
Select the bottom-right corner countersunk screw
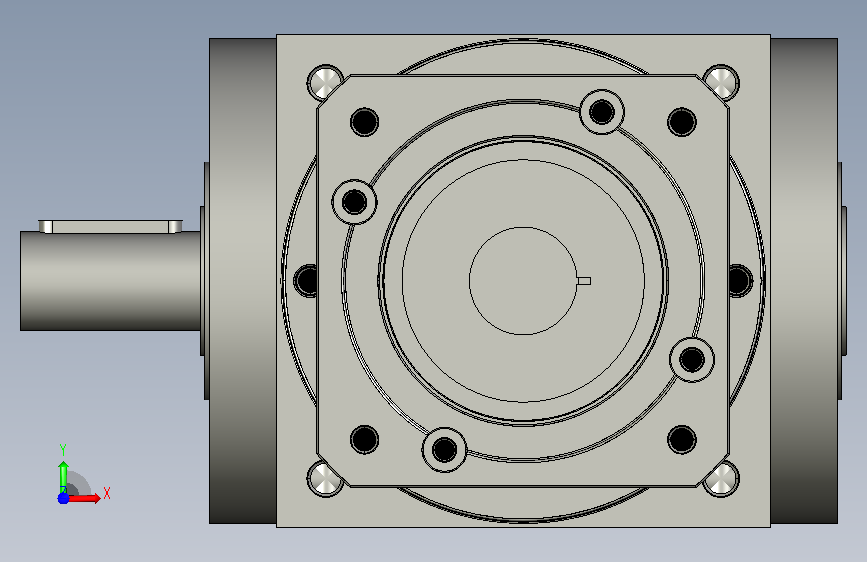721,478
